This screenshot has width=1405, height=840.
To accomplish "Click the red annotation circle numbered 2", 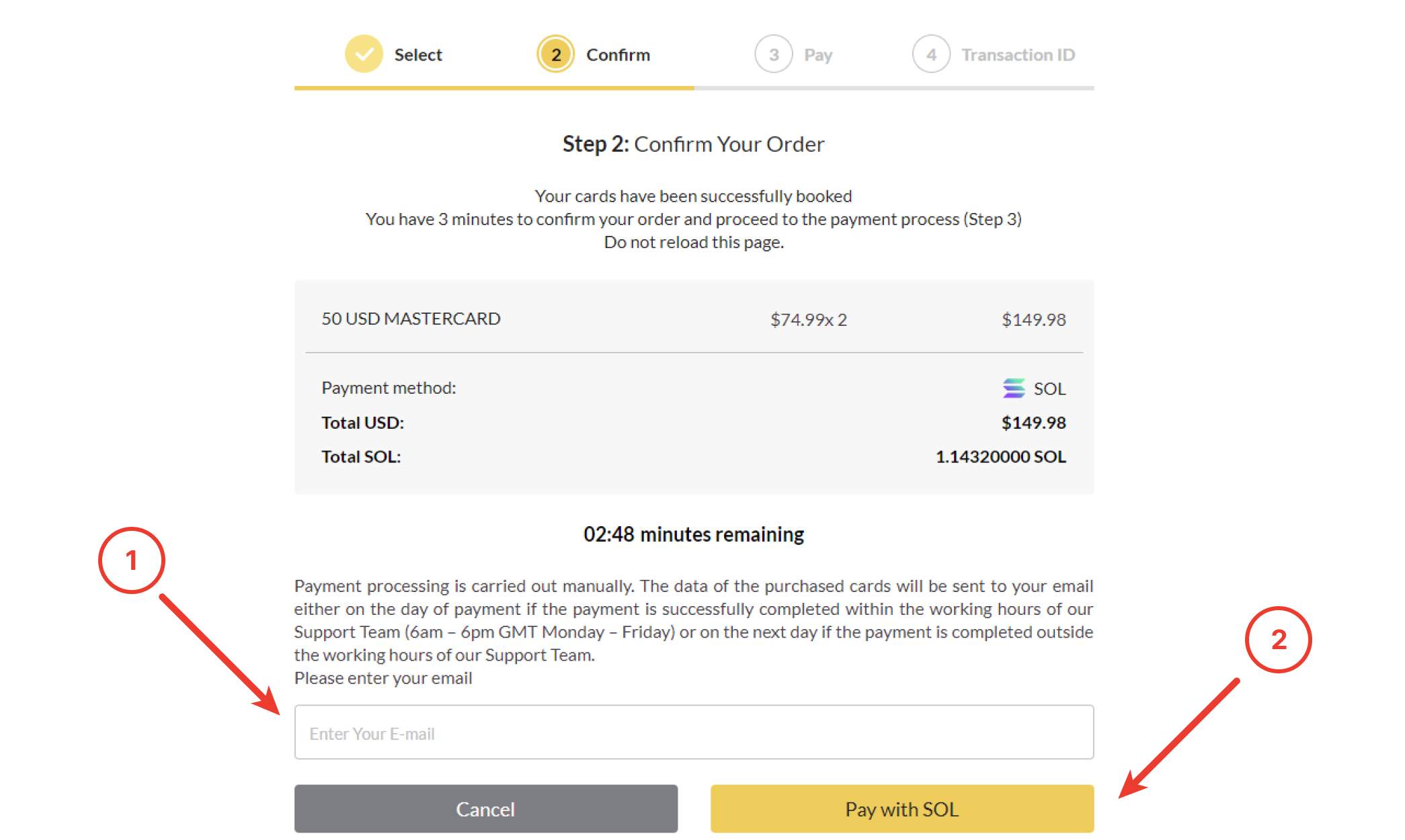I will point(1278,640).
